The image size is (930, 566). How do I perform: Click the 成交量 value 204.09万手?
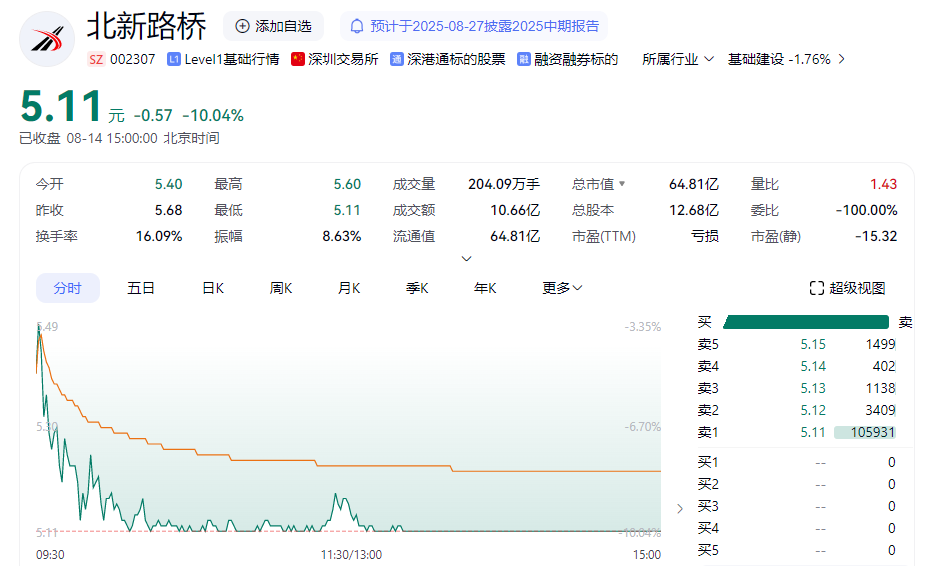[x=504, y=184]
